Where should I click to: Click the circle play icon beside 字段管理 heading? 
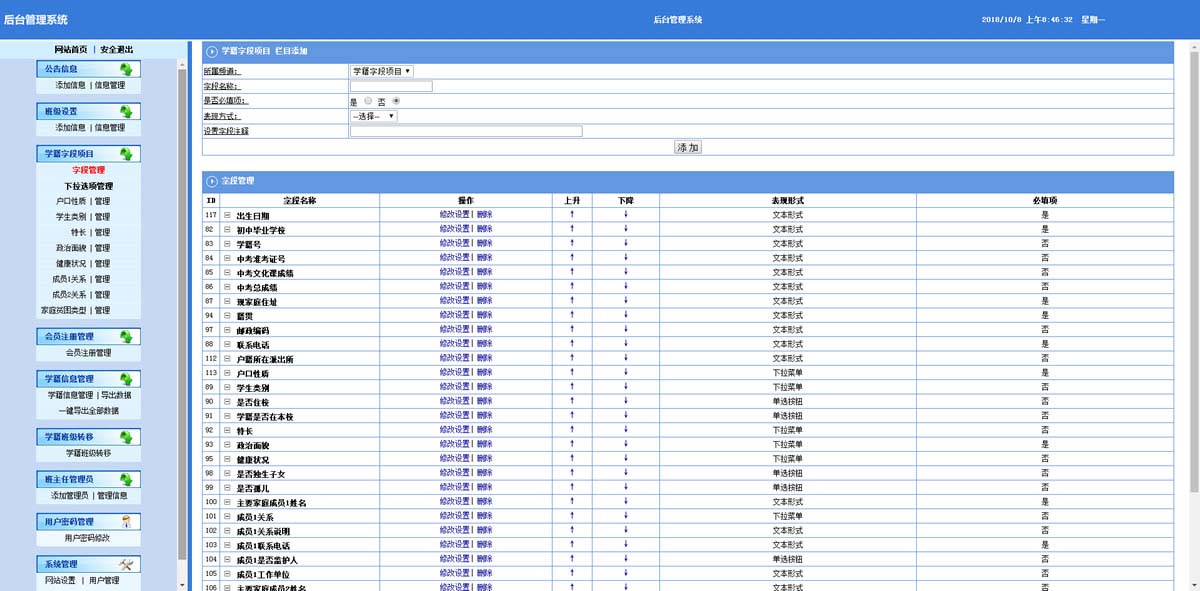[x=212, y=181]
